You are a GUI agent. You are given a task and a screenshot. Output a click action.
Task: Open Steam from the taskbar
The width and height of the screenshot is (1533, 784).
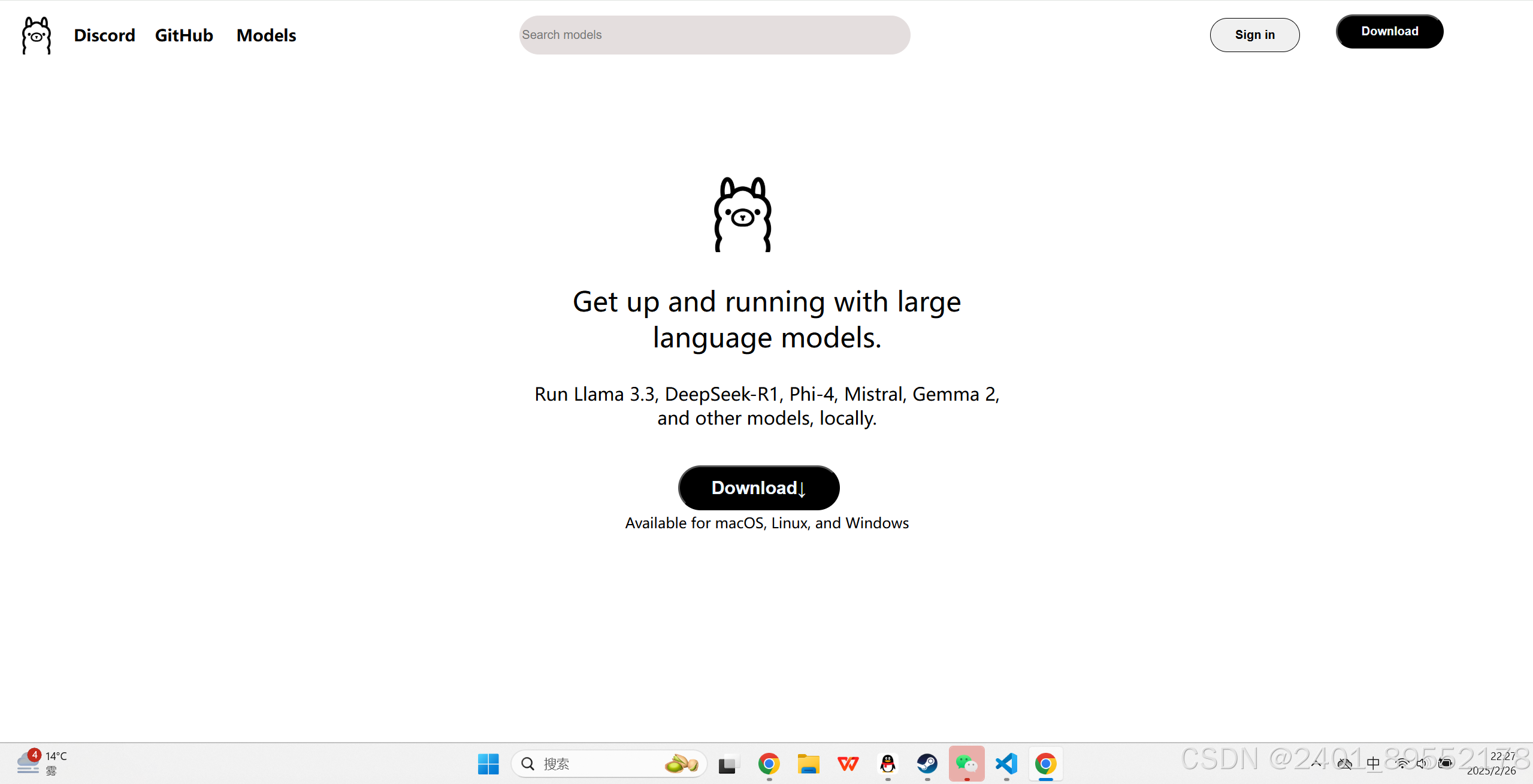click(x=927, y=764)
